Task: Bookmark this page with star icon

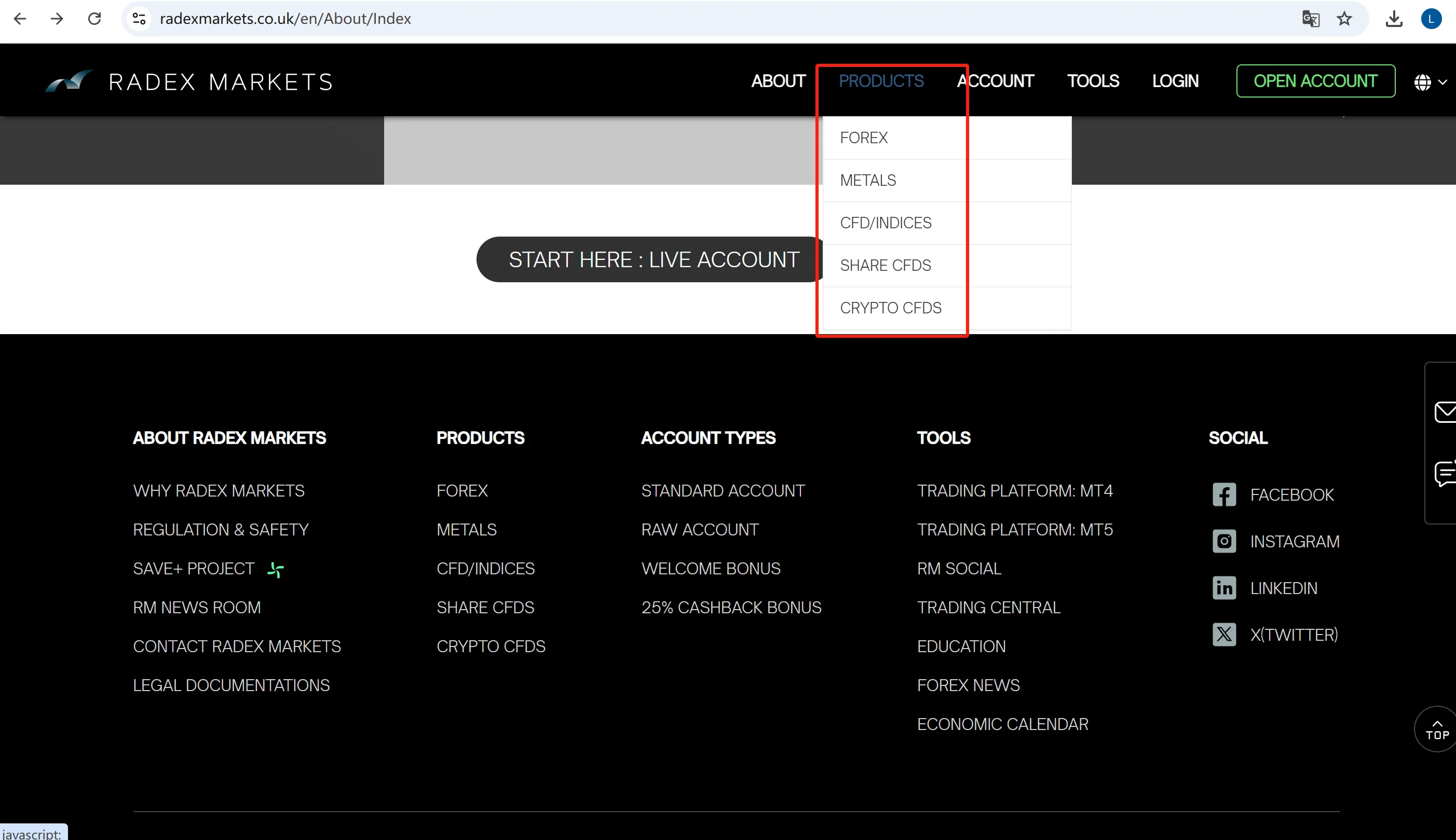Action: pyautogui.click(x=1344, y=19)
